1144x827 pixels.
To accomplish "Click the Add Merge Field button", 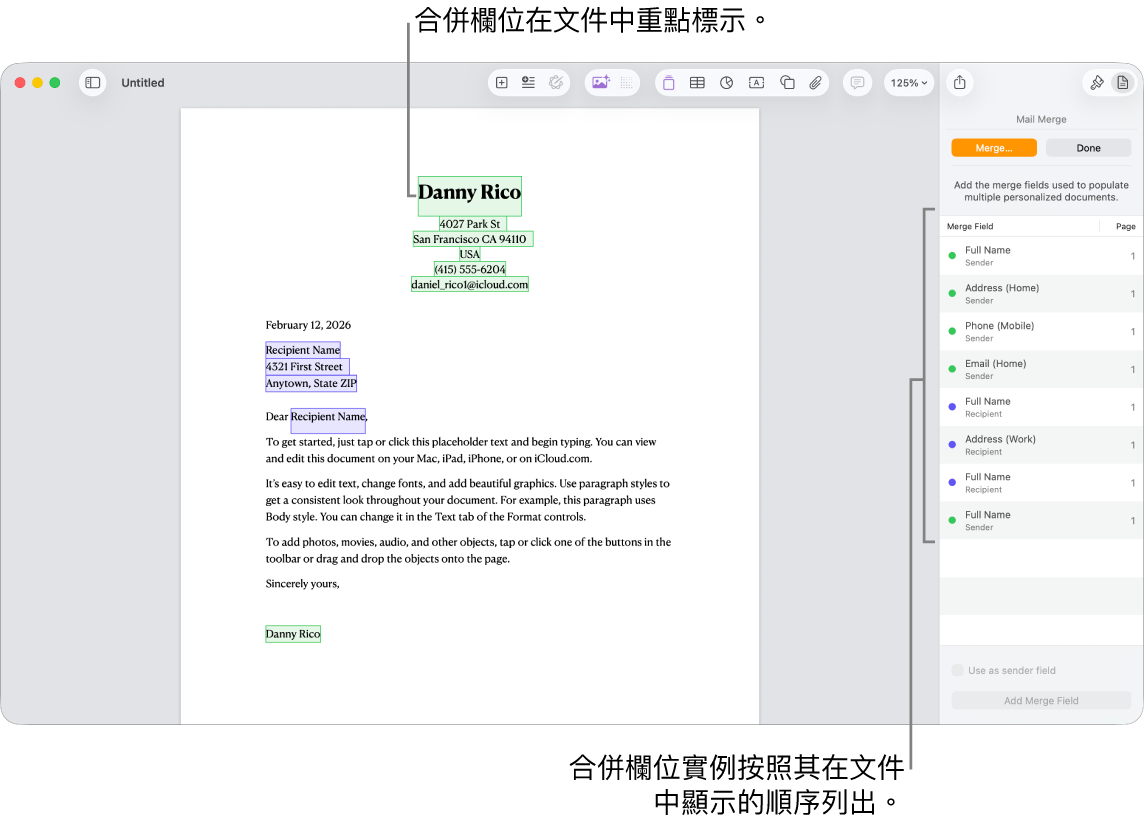I will (1041, 701).
